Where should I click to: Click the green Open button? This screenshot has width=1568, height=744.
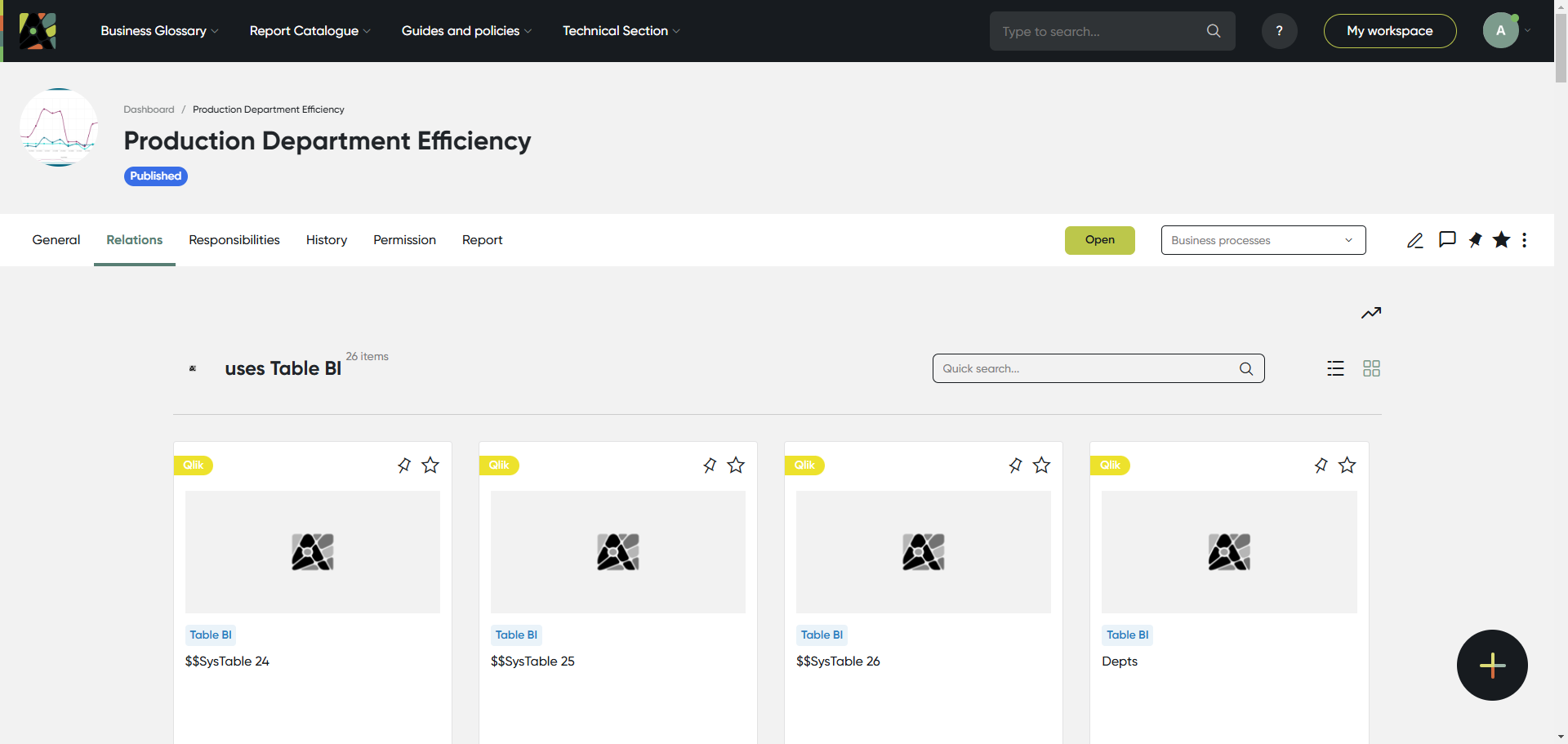1099,240
